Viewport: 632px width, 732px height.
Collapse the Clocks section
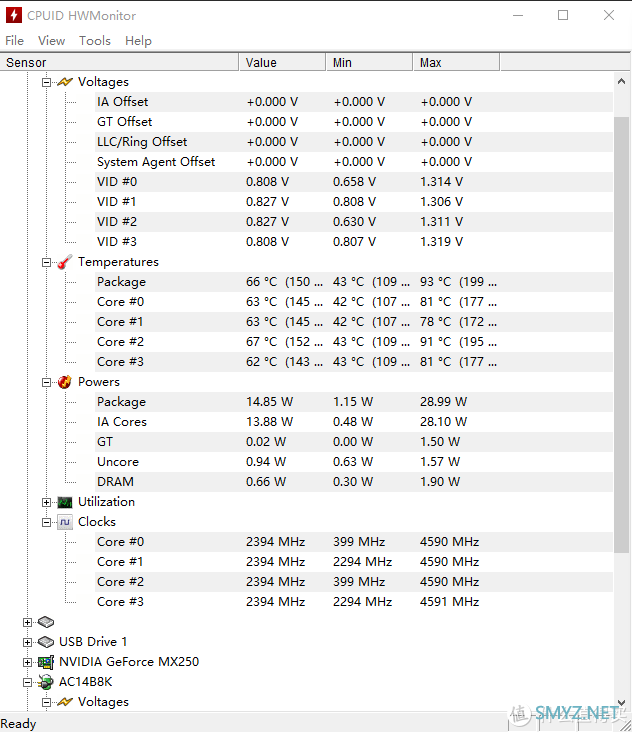point(46,522)
